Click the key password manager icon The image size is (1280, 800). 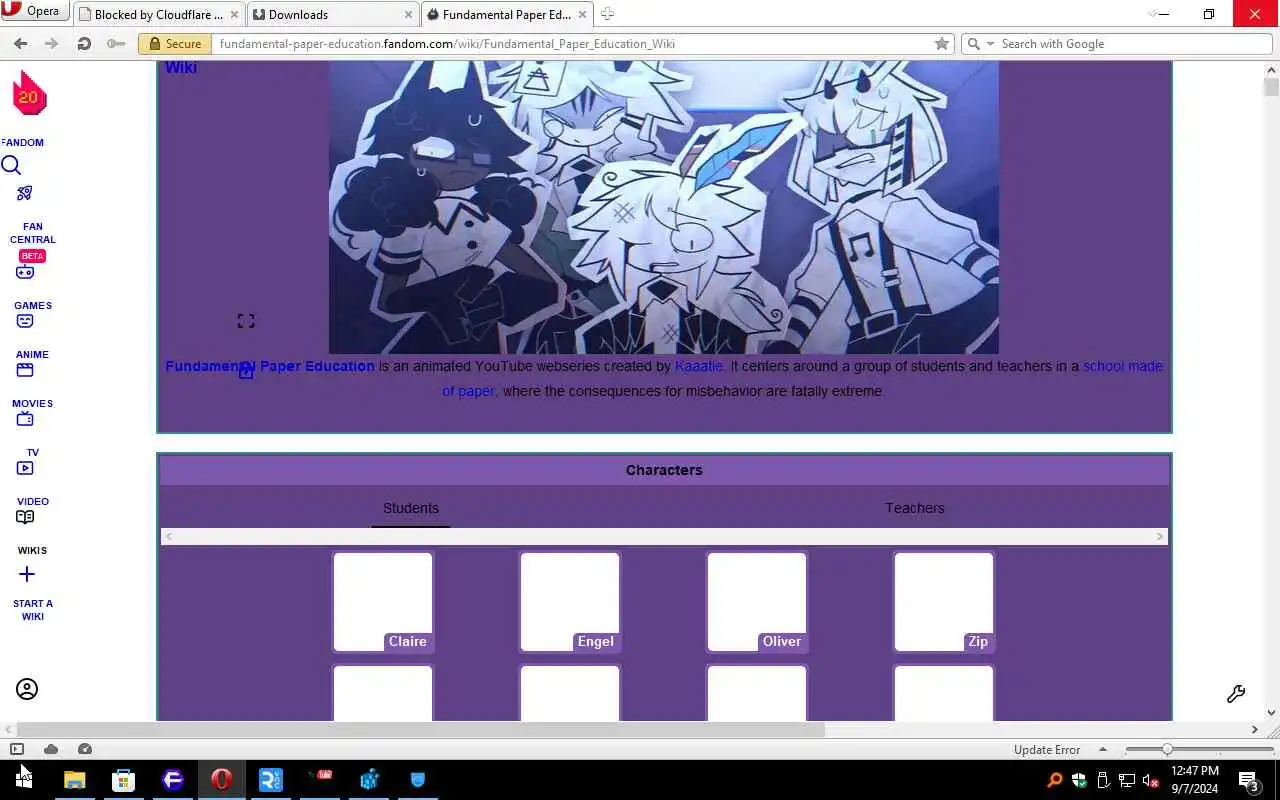coord(116,44)
